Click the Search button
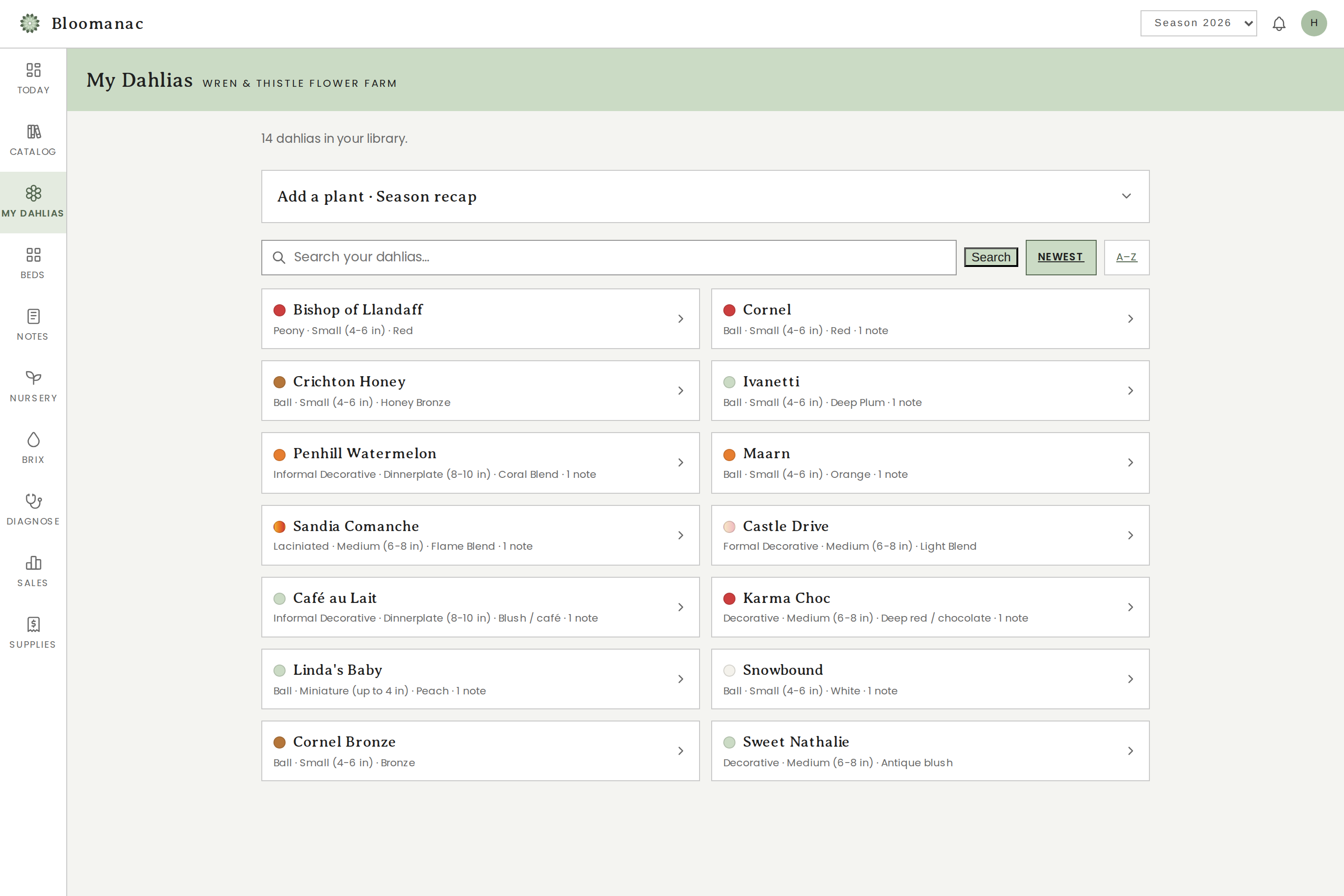Viewport: 1344px width, 896px height. 991,258
